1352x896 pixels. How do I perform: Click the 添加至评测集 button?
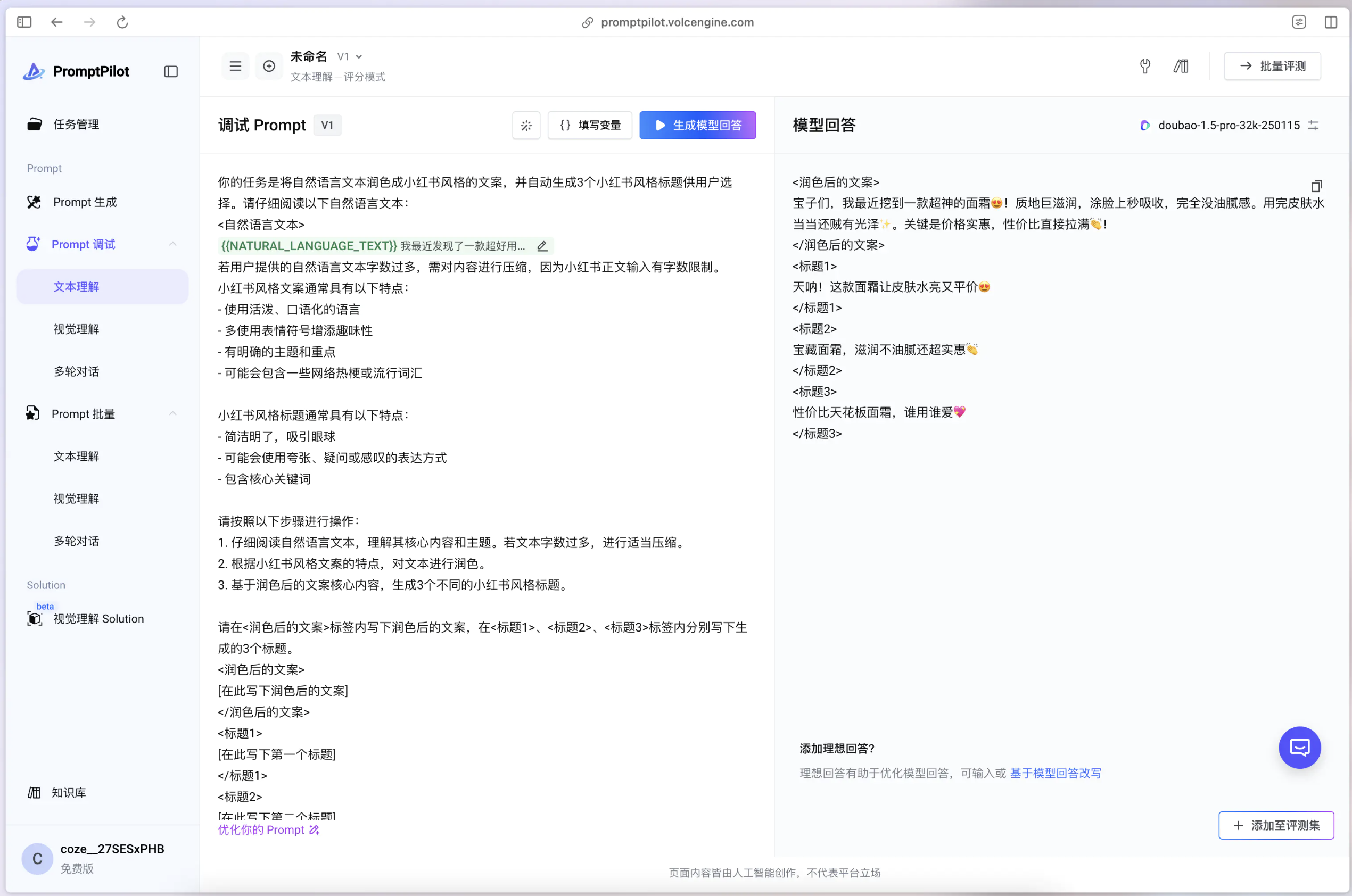pyautogui.click(x=1275, y=825)
